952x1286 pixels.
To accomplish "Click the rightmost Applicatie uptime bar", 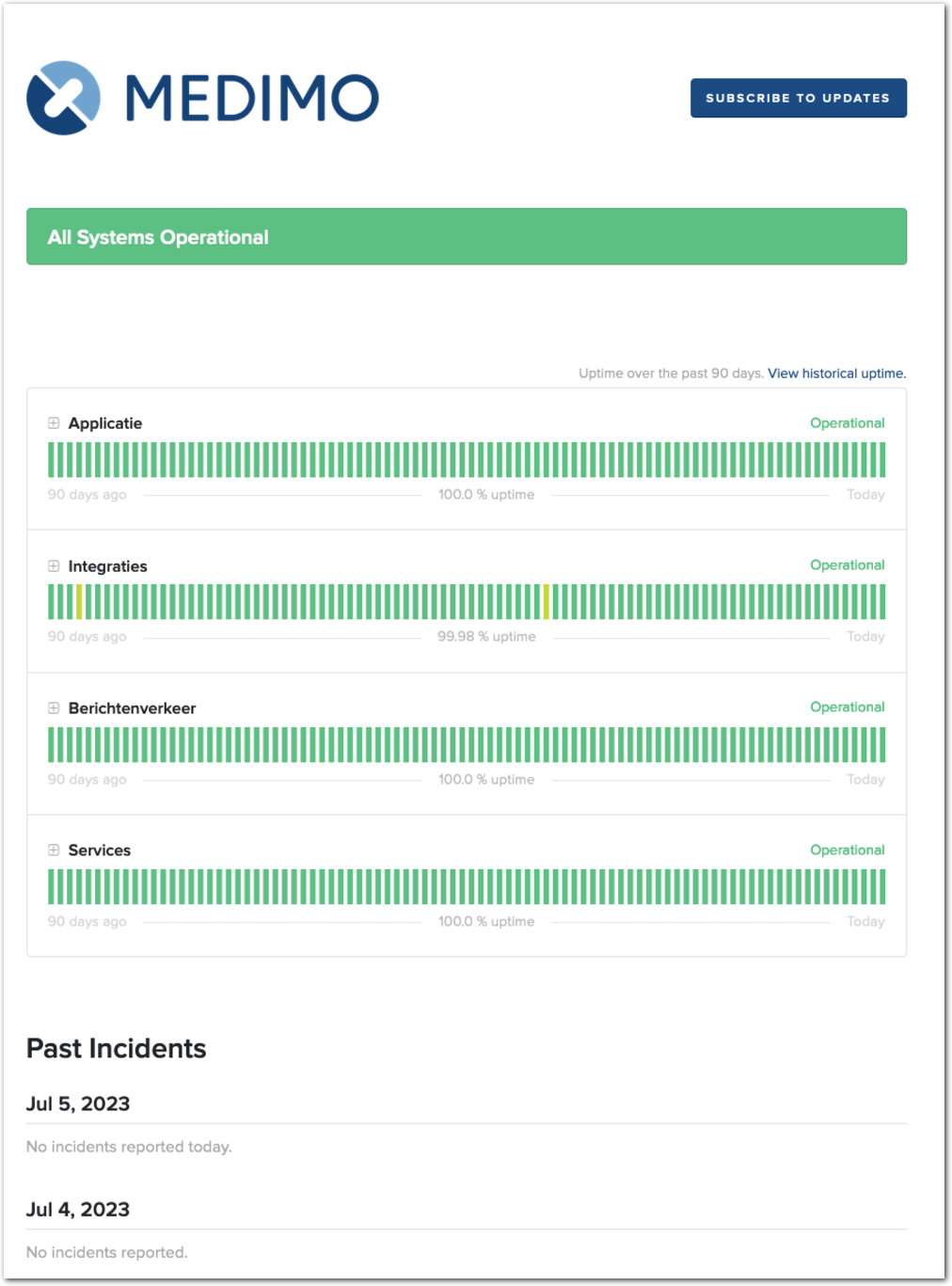I will pos(881,460).
